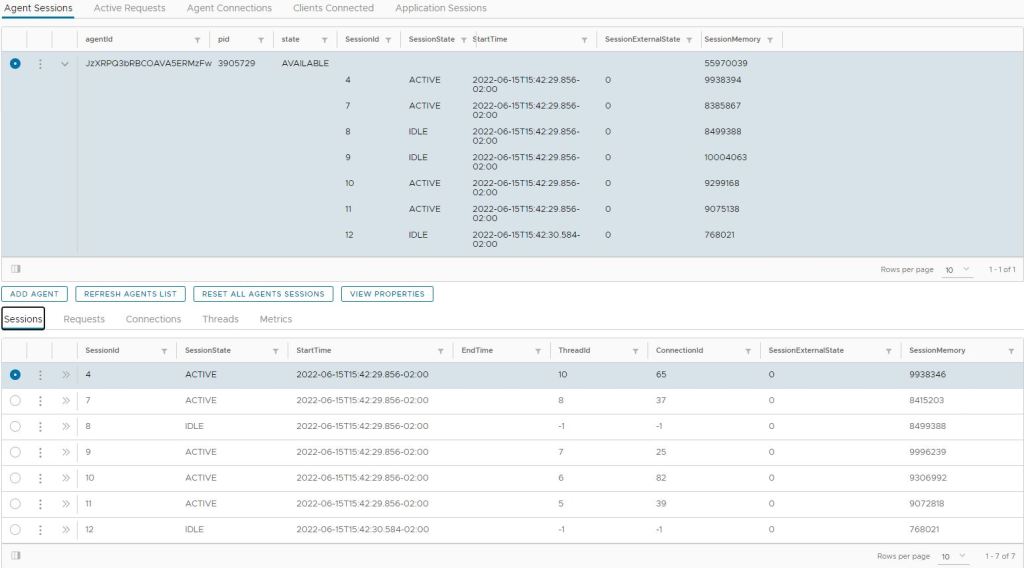
Task: Click the ADD AGENT button
Action: [35, 294]
